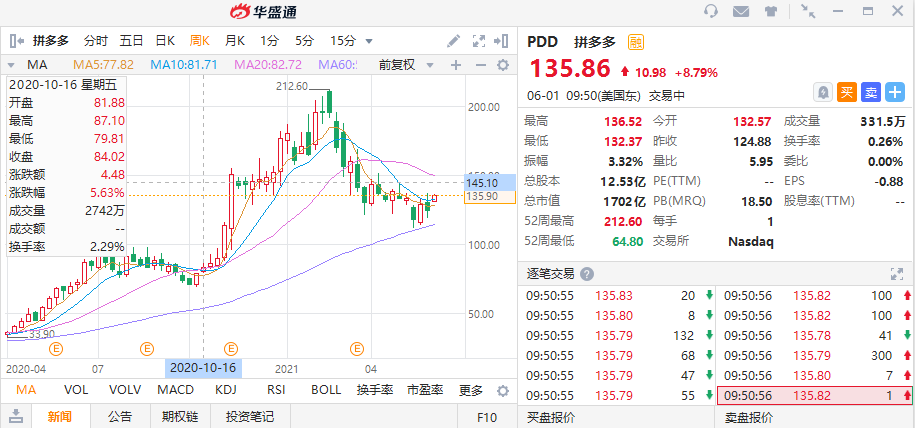
Task: Open customer service headset icon
Action: coord(711,11)
